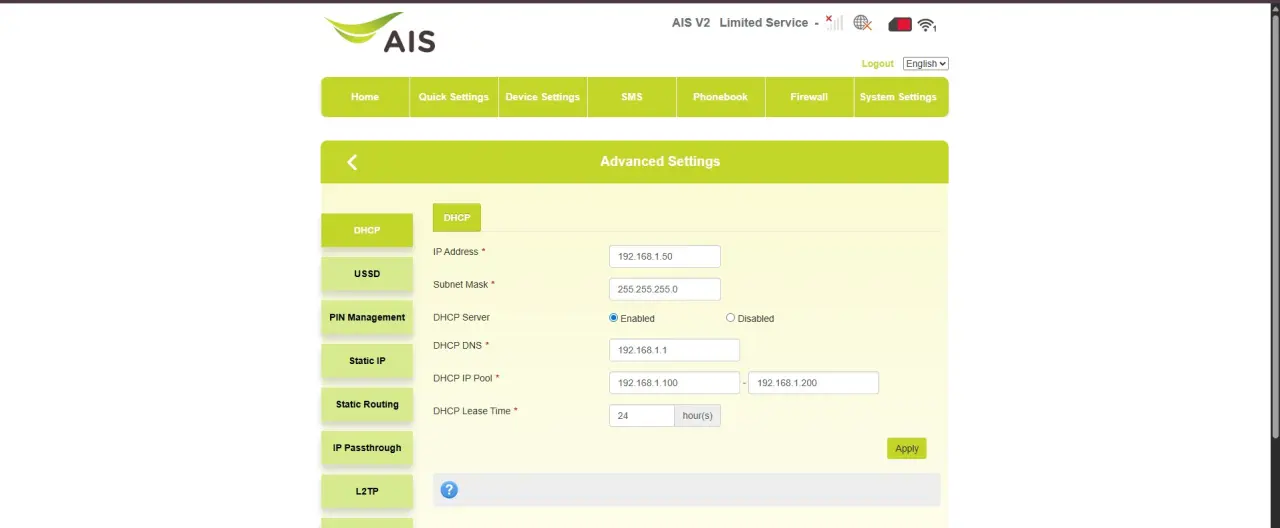Screen dimensions: 1280x528
Task: Open the PIN Management sidebar section
Action: tap(367, 317)
